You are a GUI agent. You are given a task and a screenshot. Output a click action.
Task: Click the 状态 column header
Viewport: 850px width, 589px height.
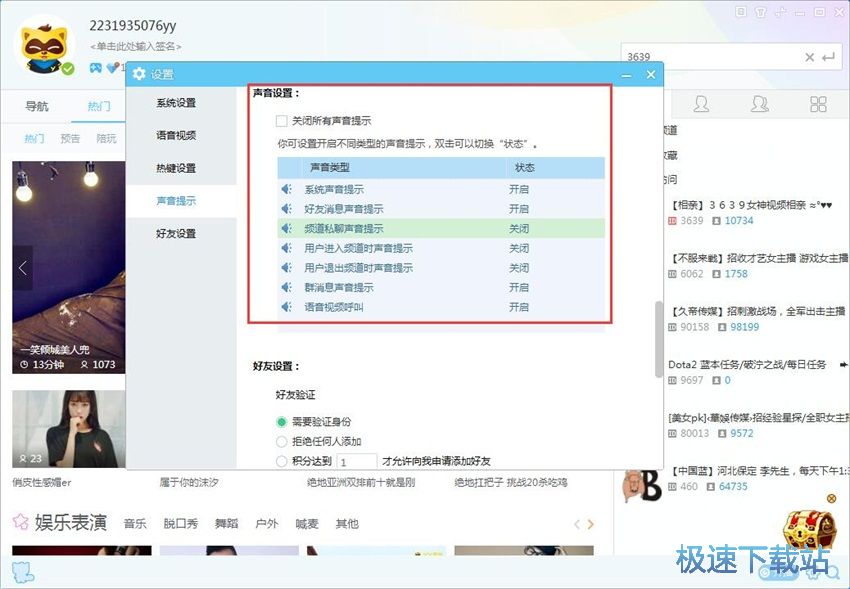(x=524, y=167)
